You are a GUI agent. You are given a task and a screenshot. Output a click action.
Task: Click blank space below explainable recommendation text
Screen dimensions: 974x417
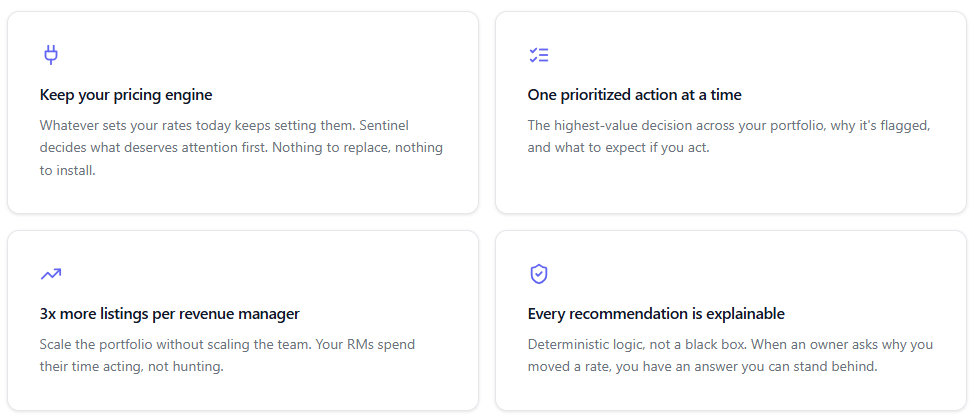tap(730, 393)
